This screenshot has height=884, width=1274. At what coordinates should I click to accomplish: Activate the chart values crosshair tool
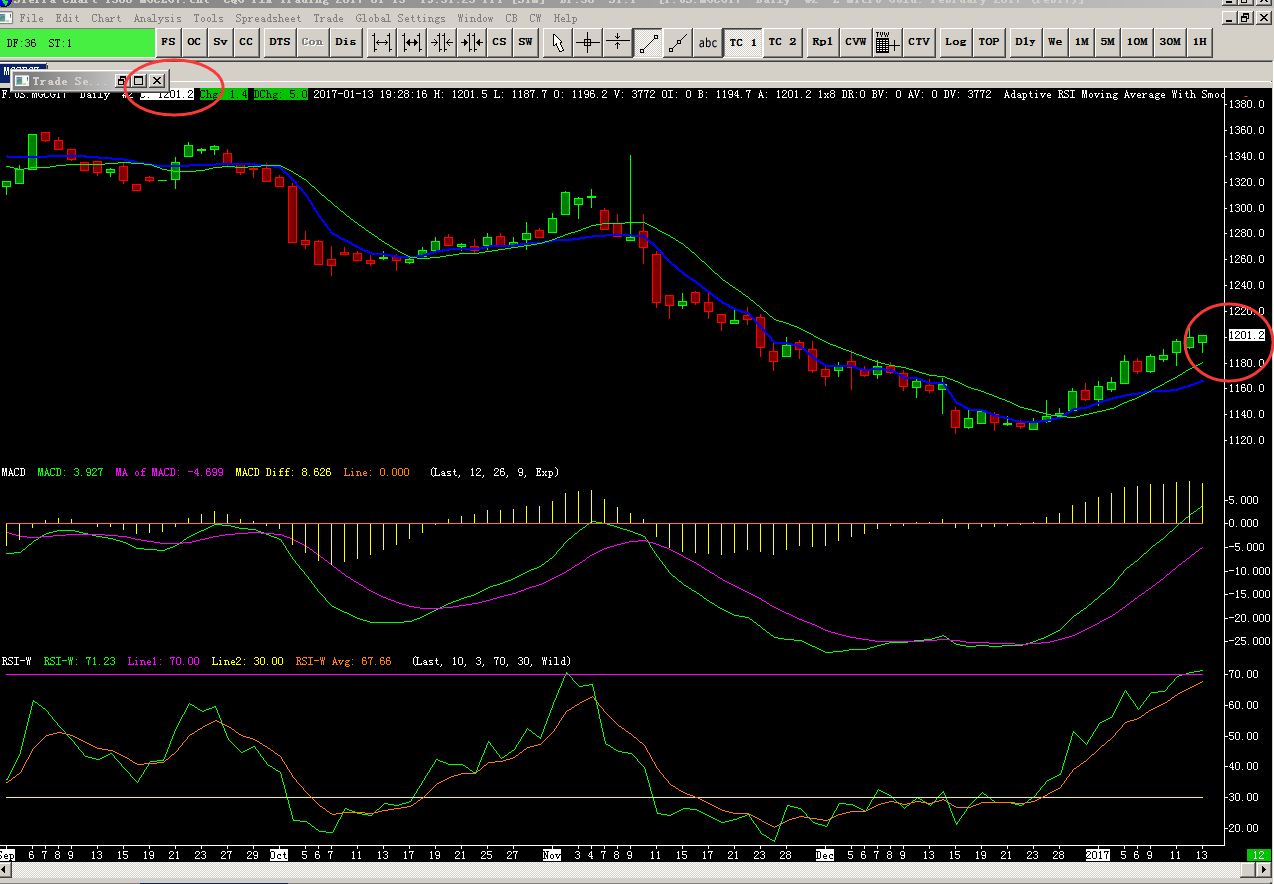tap(588, 42)
